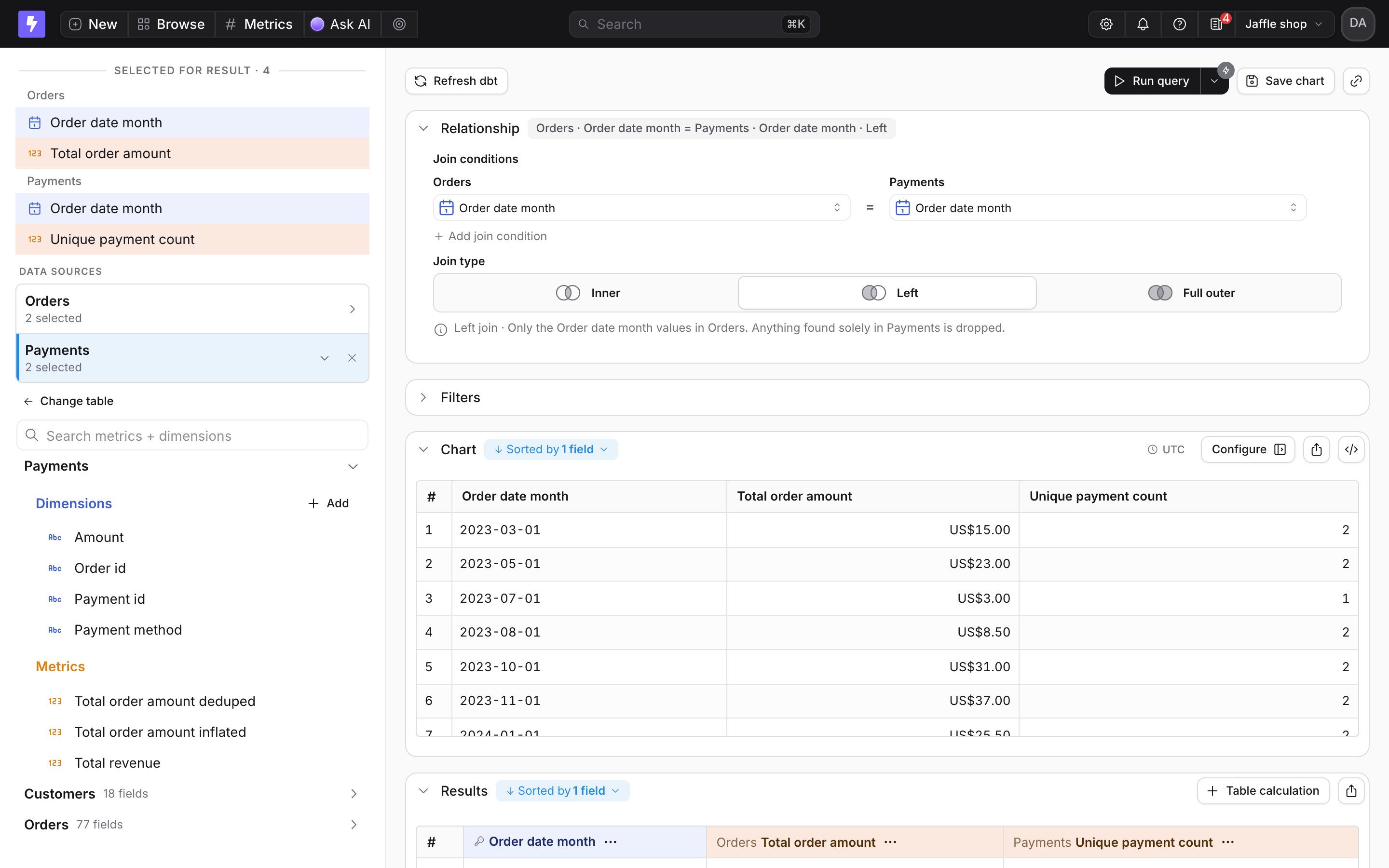
Task: Click the 123 icon beside Total revenue
Action: [x=54, y=763]
